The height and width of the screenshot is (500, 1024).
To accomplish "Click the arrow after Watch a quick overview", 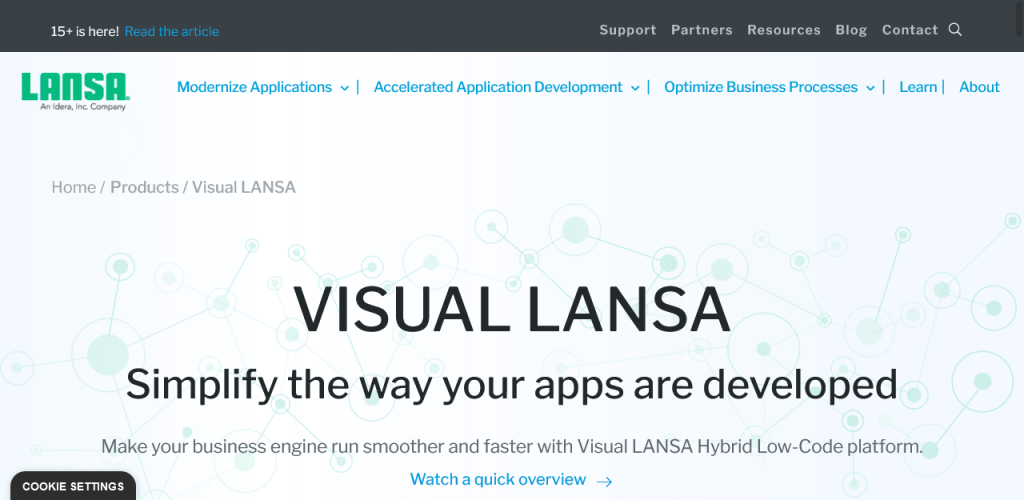I will [605, 482].
